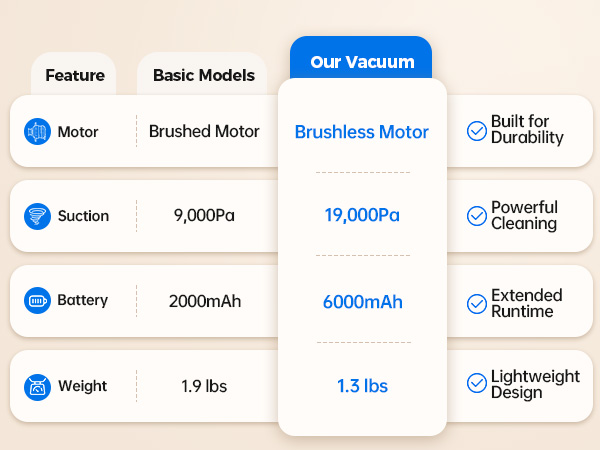Click the 9,000Pa basic suction cell
Viewport: 600px width, 450px height.
pyautogui.click(x=204, y=215)
